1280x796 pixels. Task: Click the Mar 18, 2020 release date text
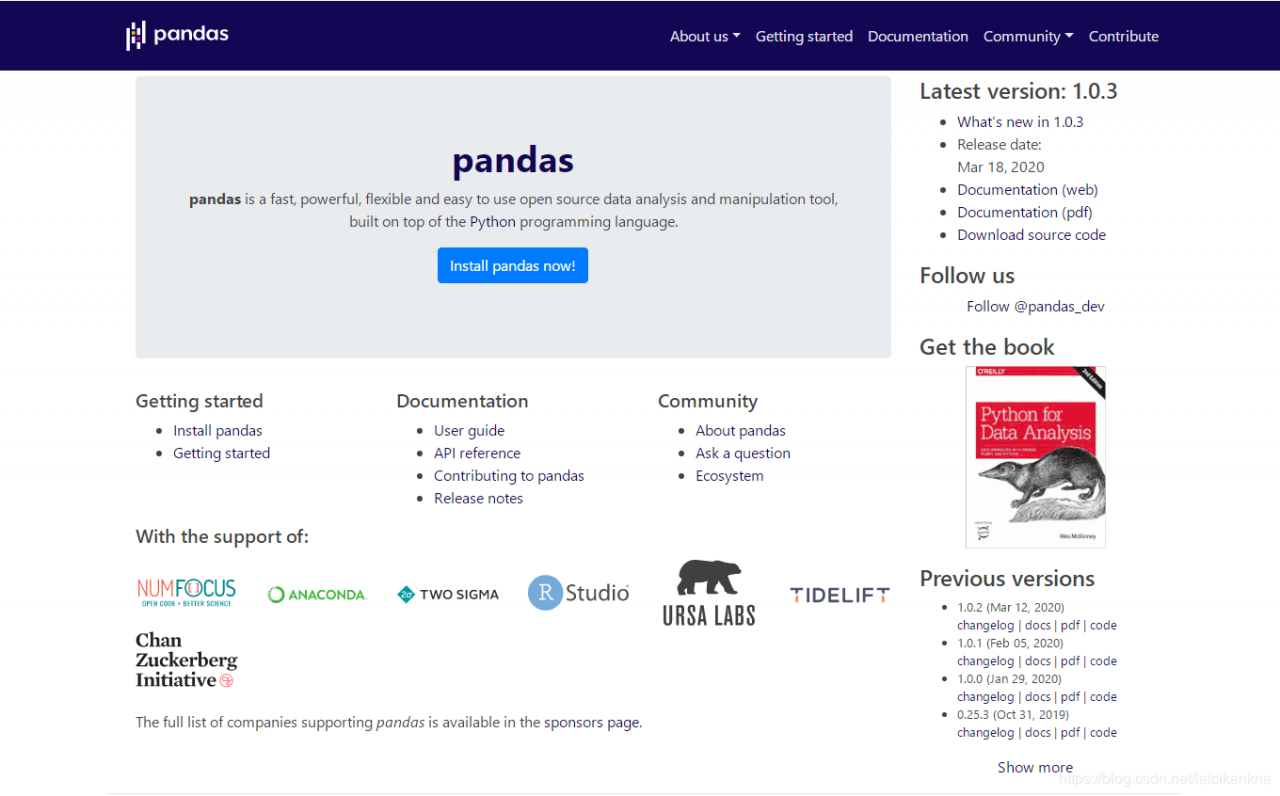(x=1000, y=167)
